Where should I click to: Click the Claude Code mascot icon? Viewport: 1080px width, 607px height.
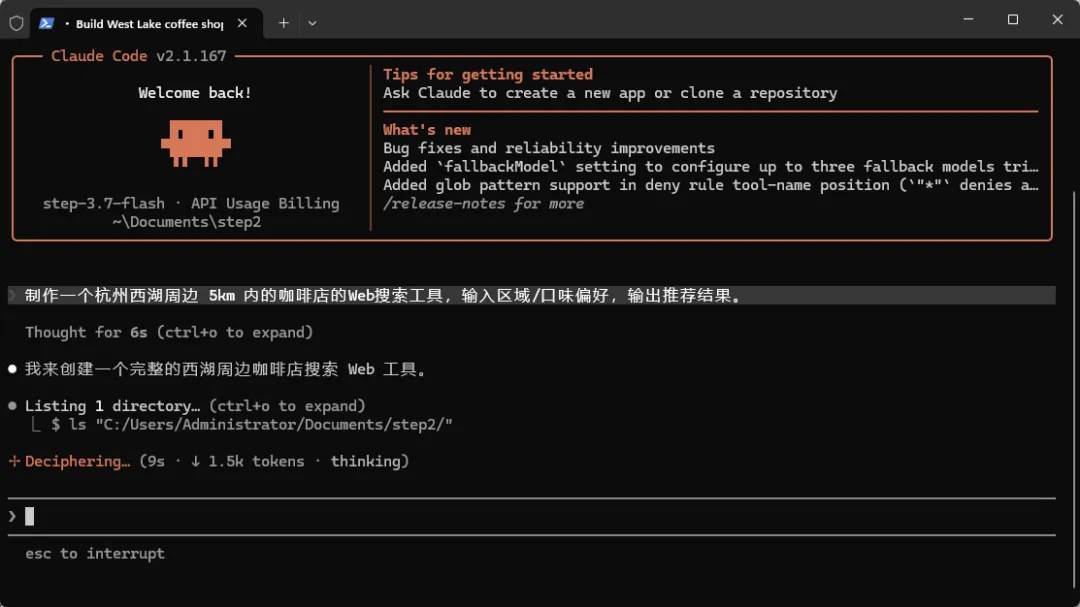click(196, 143)
